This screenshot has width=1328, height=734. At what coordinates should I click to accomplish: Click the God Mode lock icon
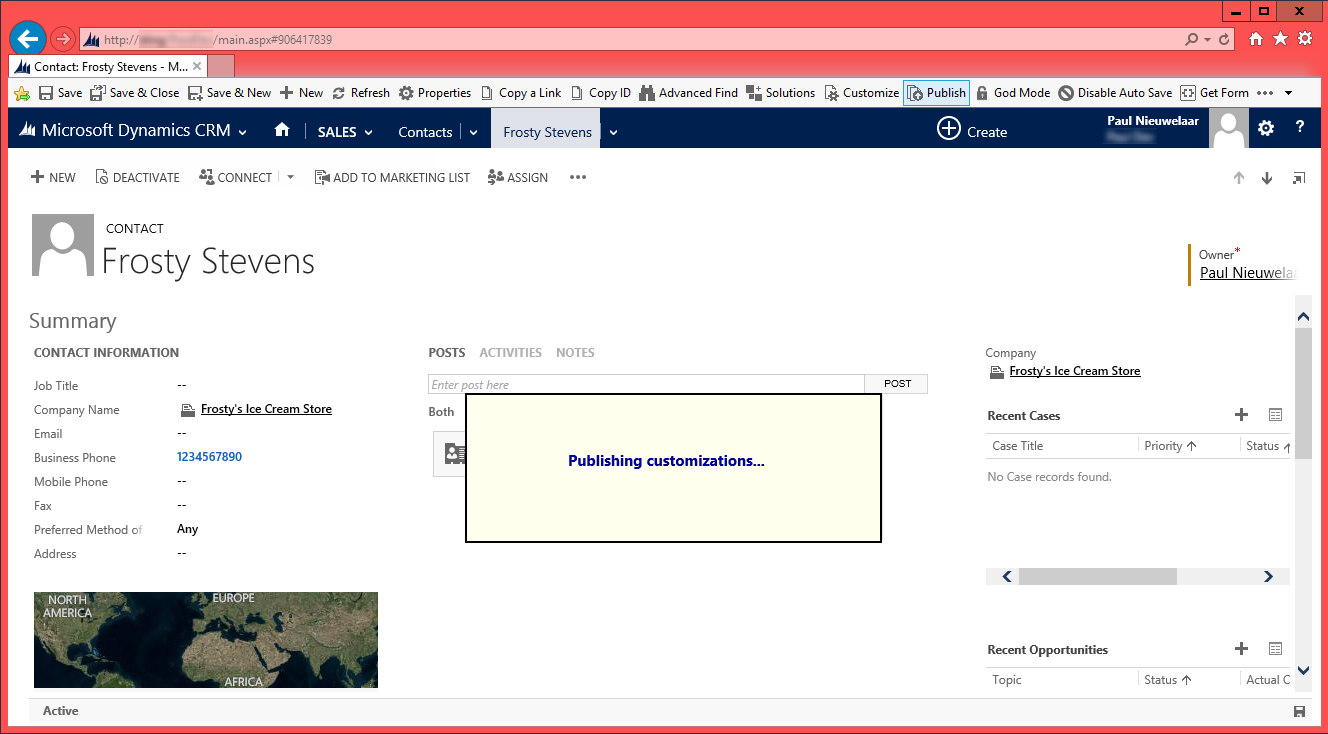pos(982,93)
